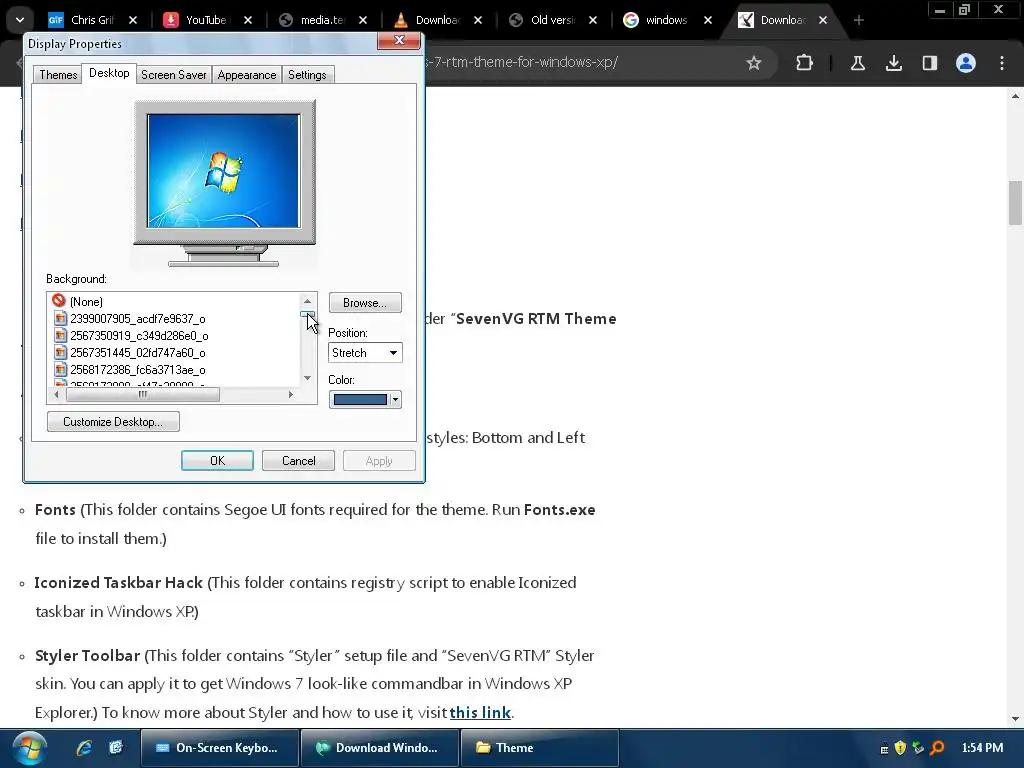This screenshot has width=1024, height=768.
Task: Close the YouTube tab
Action: pos(248,20)
